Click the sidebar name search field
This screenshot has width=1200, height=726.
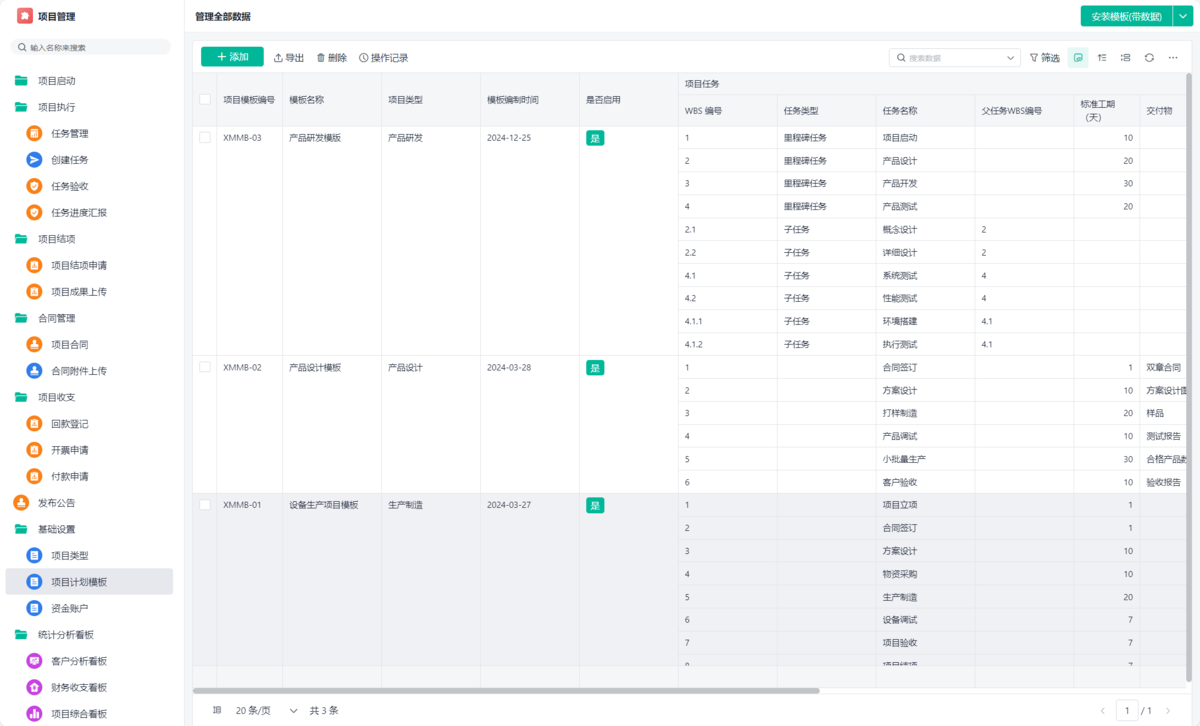click(x=91, y=47)
